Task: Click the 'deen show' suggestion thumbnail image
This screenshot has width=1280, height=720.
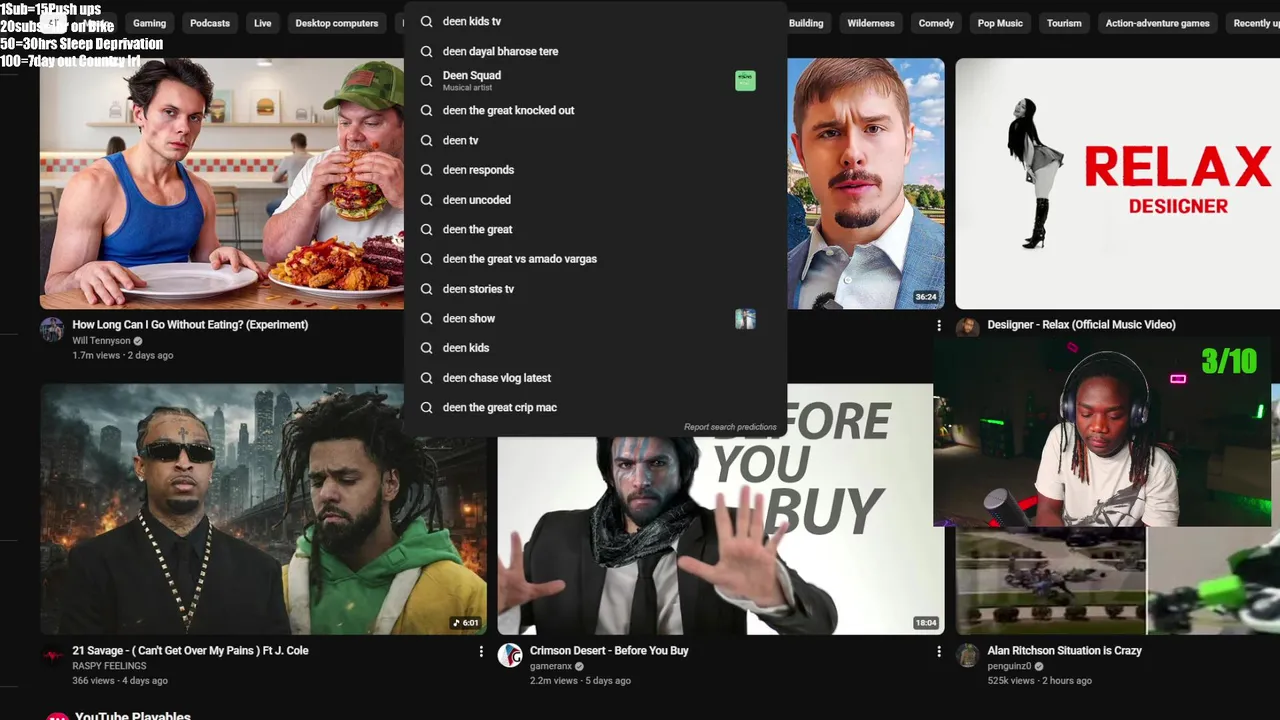Action: [745, 319]
